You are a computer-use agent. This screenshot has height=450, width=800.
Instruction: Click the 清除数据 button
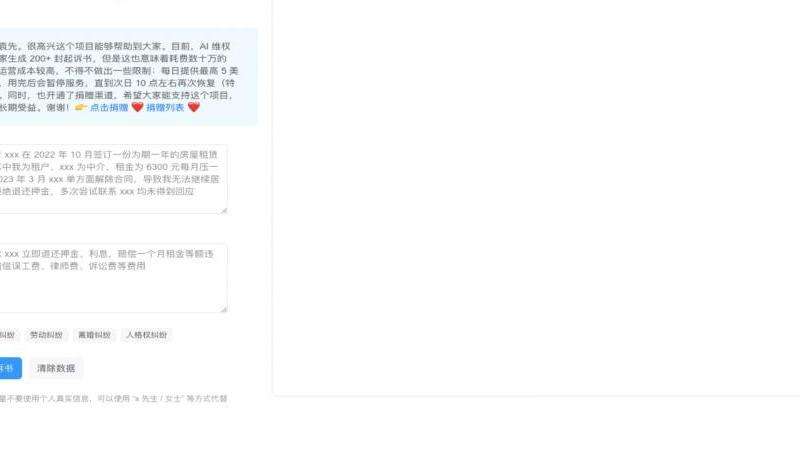(x=56, y=368)
